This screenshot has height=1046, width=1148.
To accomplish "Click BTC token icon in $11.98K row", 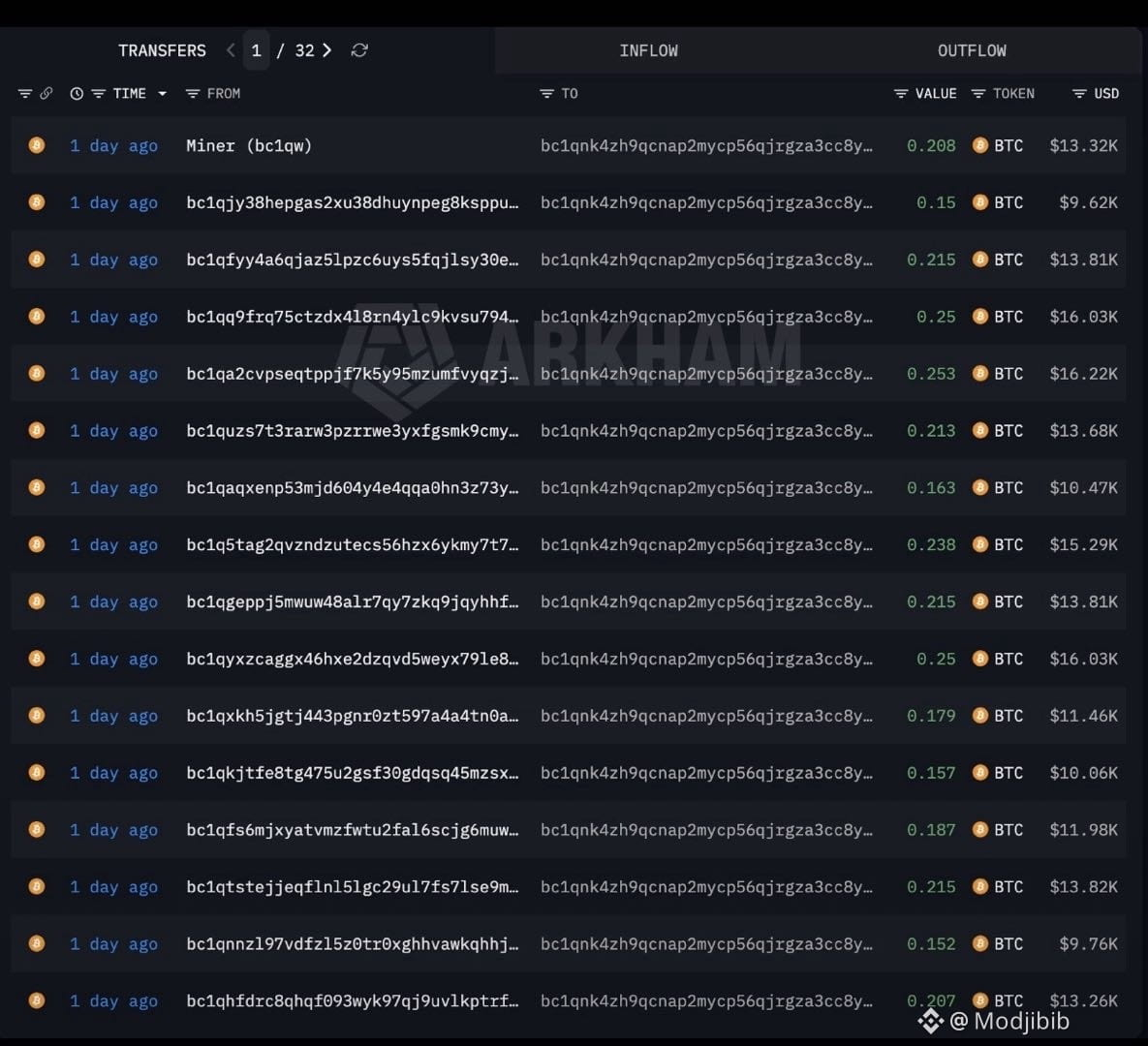I will 980,829.
